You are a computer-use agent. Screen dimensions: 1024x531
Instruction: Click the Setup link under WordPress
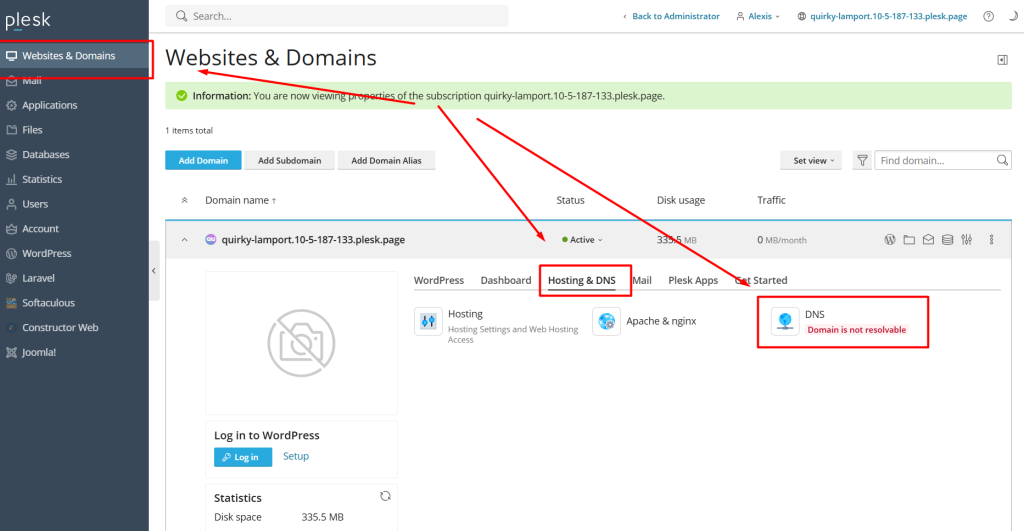point(296,456)
